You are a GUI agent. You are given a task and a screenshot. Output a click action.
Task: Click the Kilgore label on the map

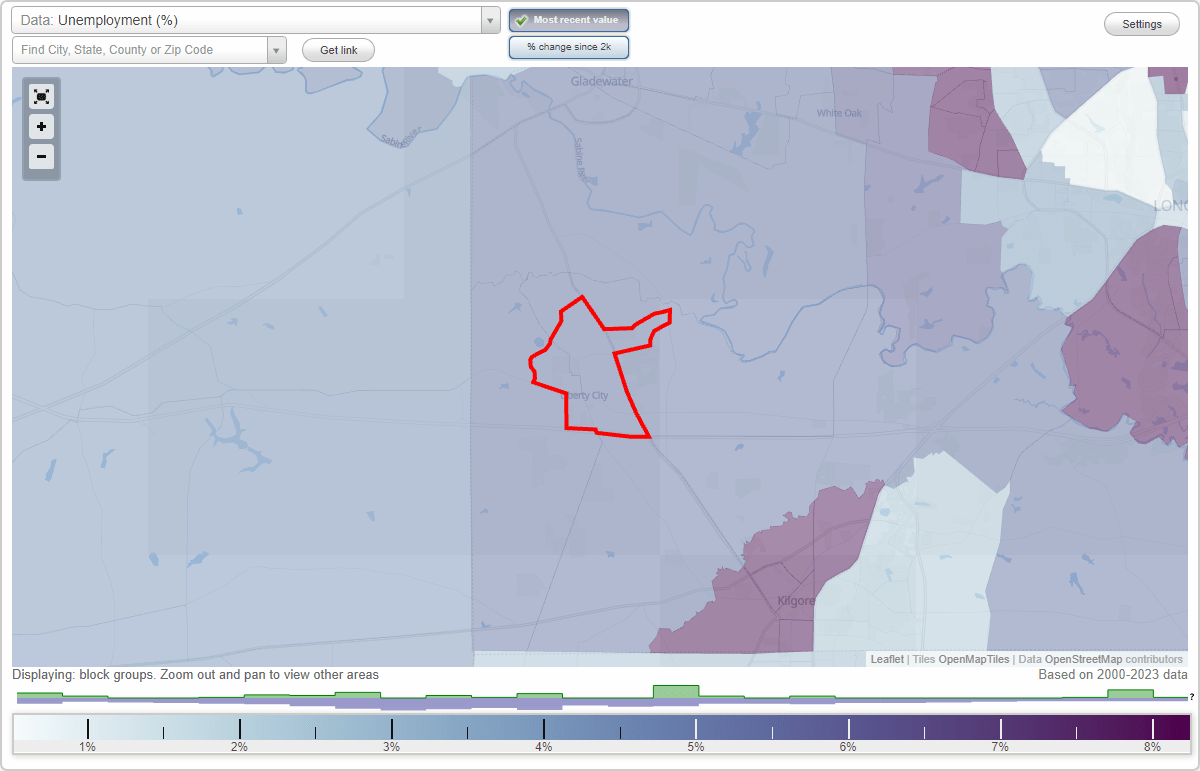click(x=796, y=601)
